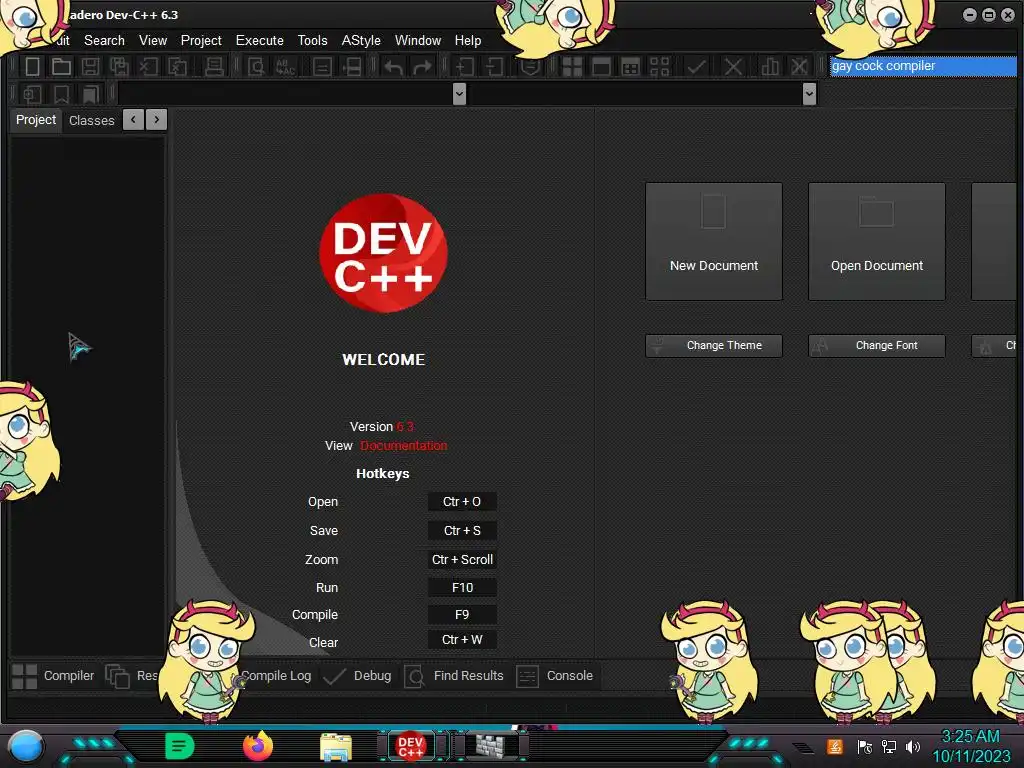Open the AStyle menu

[361, 40]
